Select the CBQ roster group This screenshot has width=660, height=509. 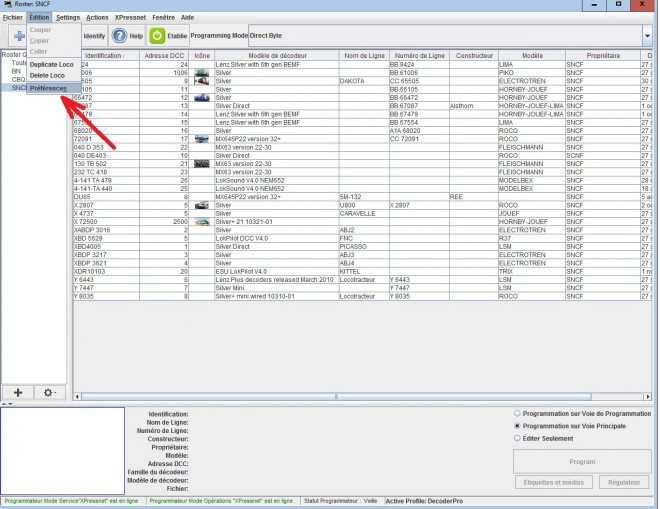[x=18, y=80]
